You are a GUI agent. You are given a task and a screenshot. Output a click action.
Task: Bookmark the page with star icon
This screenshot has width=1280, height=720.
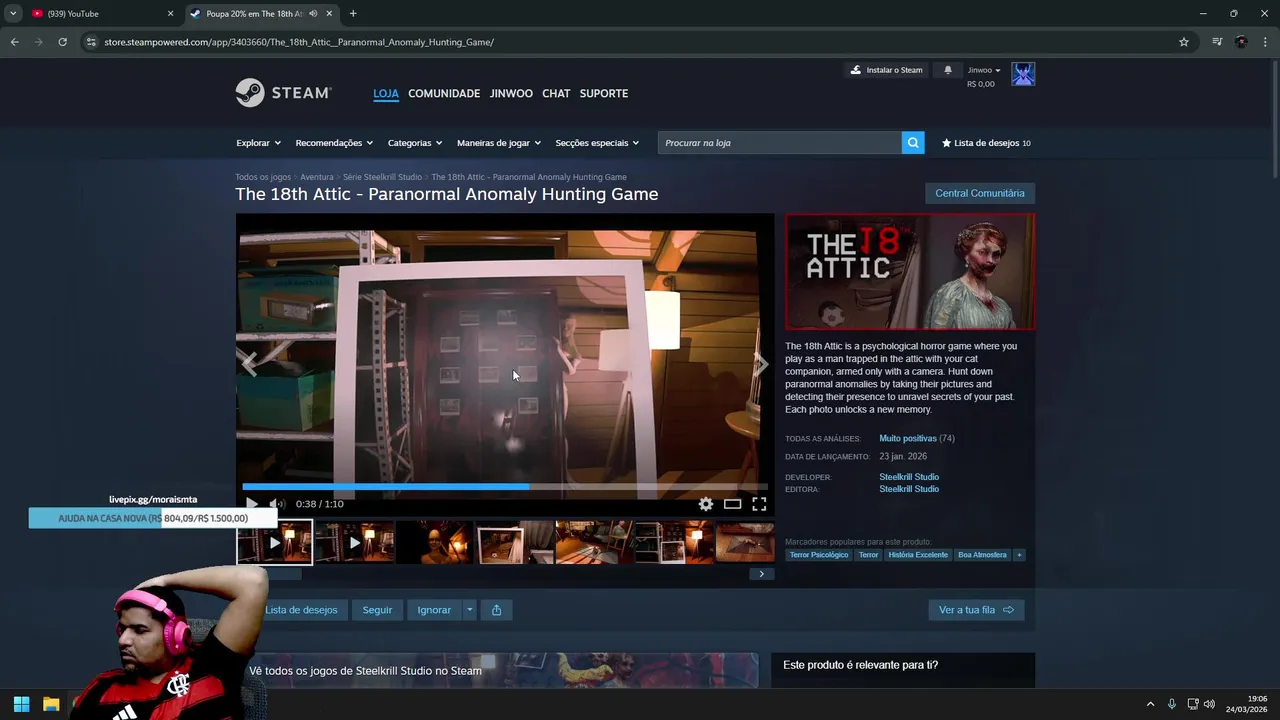coord(1184,42)
